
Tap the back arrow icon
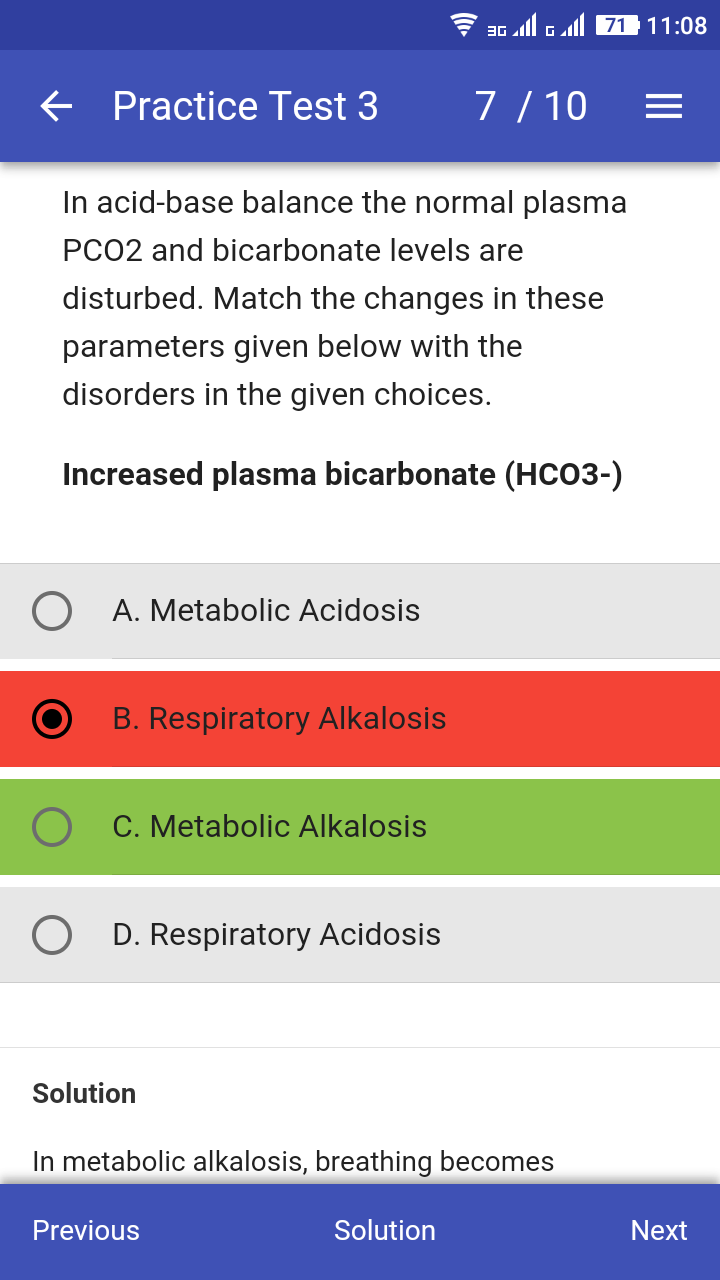(x=56, y=106)
